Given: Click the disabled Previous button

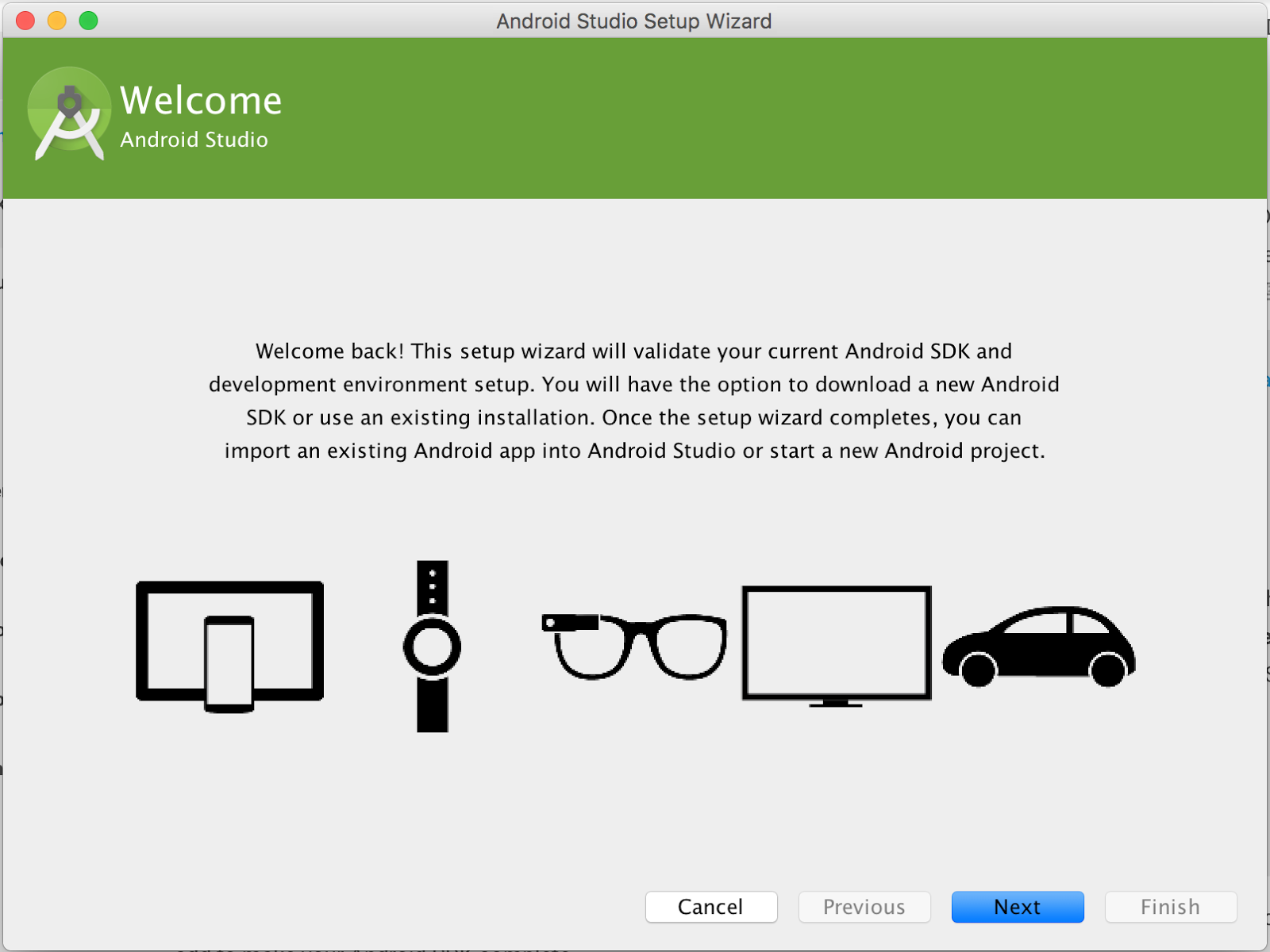Looking at the screenshot, I should (x=864, y=907).
